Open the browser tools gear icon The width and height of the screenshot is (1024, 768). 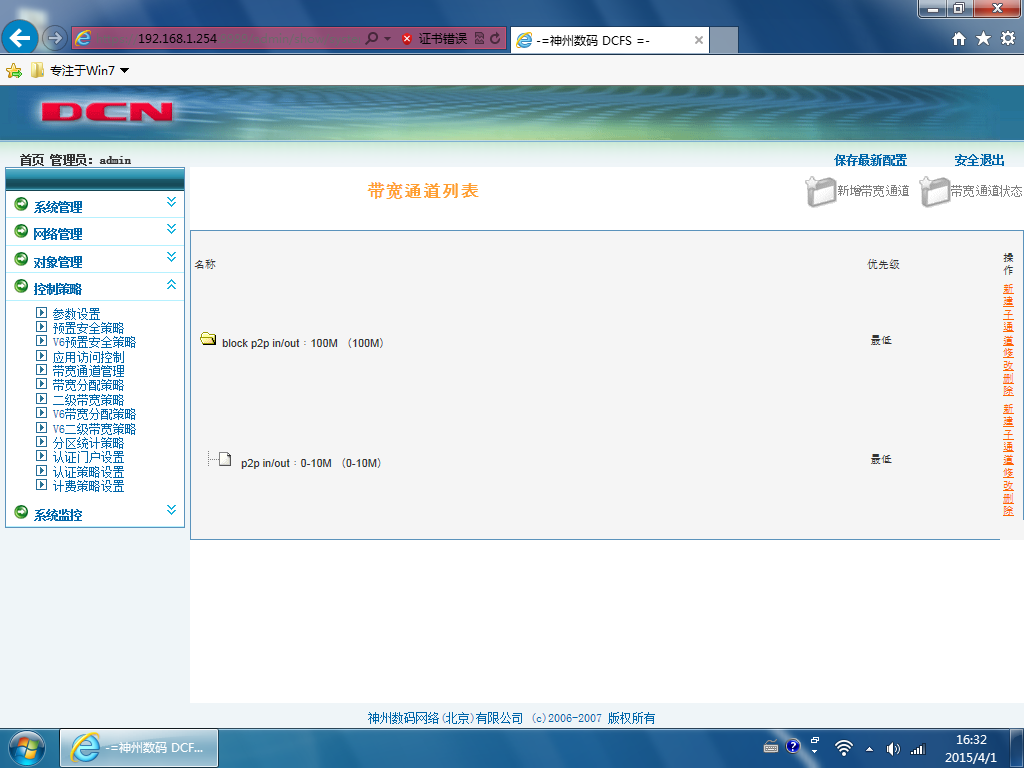(1008, 39)
